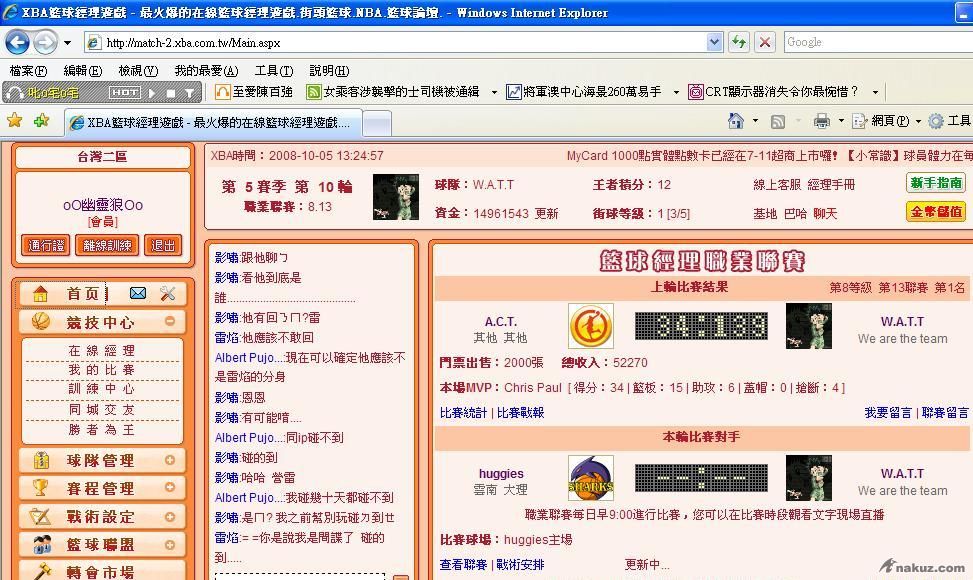Click the 至愛陳百強 links-bar item
Viewport: 973px width, 580px height.
point(254,92)
